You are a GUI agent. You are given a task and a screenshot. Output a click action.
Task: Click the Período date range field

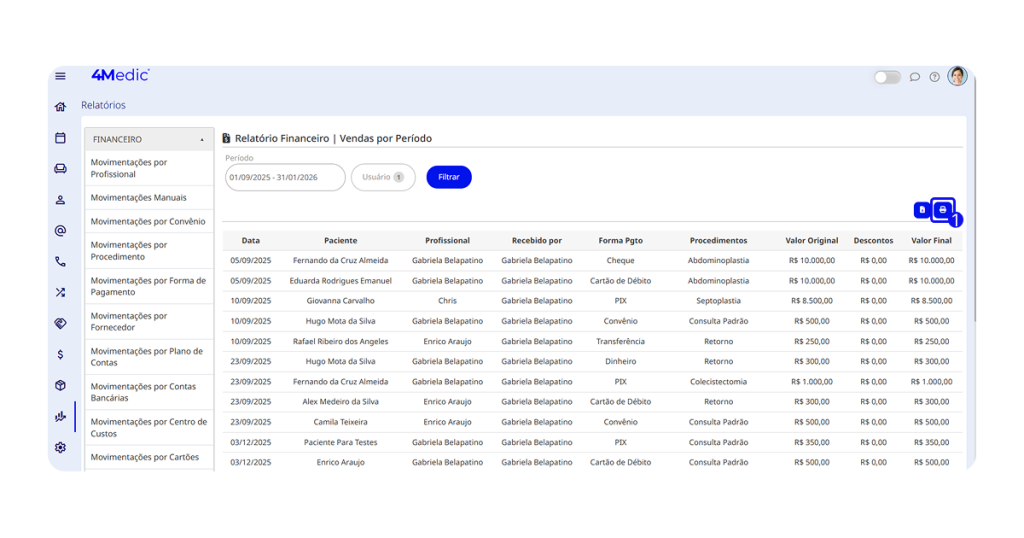click(285, 177)
